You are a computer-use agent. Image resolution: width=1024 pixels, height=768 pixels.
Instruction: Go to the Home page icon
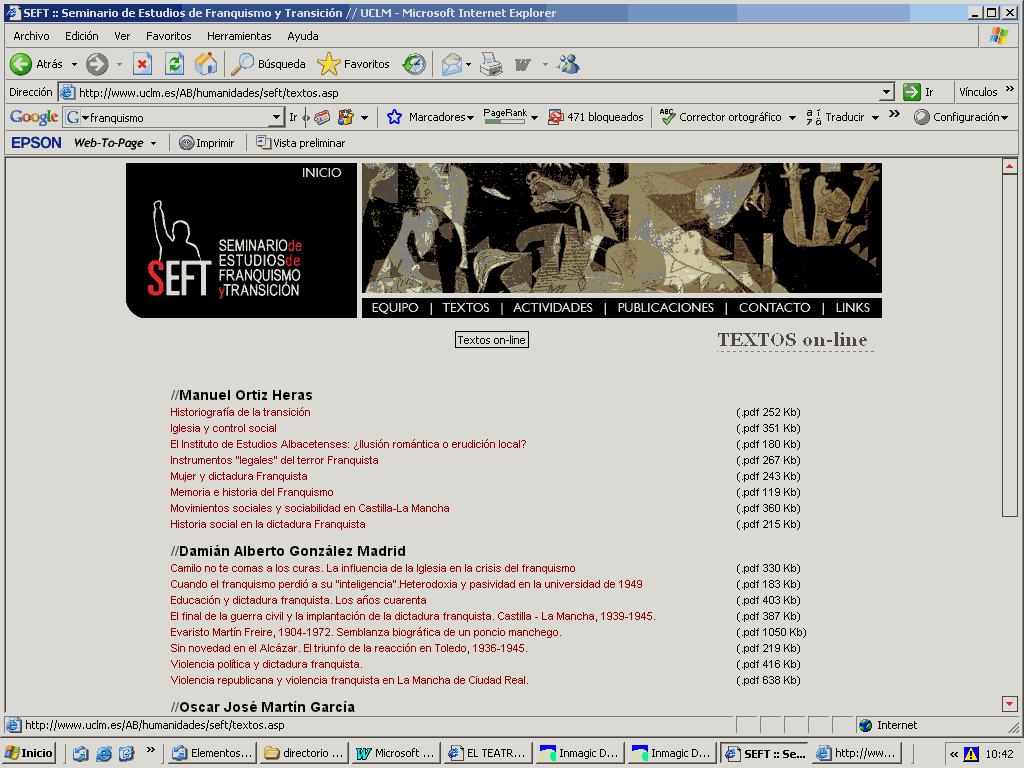(x=206, y=64)
